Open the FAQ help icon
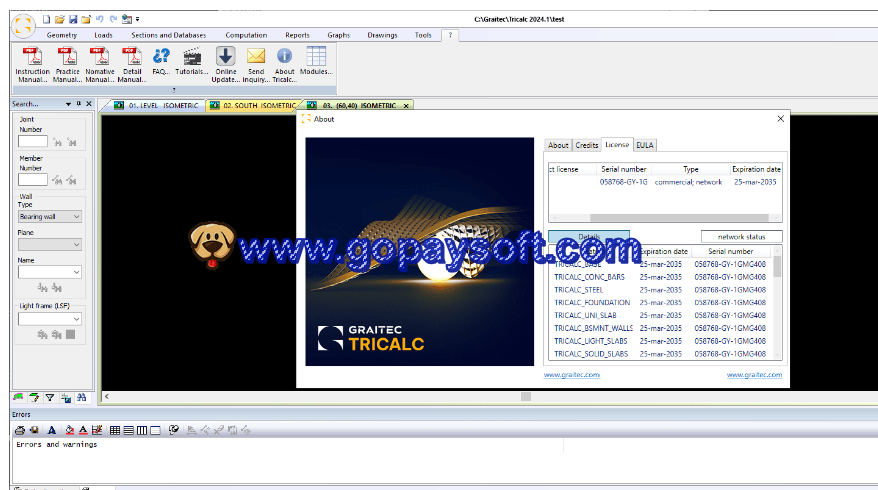This screenshot has width=878, height=490. click(161, 62)
